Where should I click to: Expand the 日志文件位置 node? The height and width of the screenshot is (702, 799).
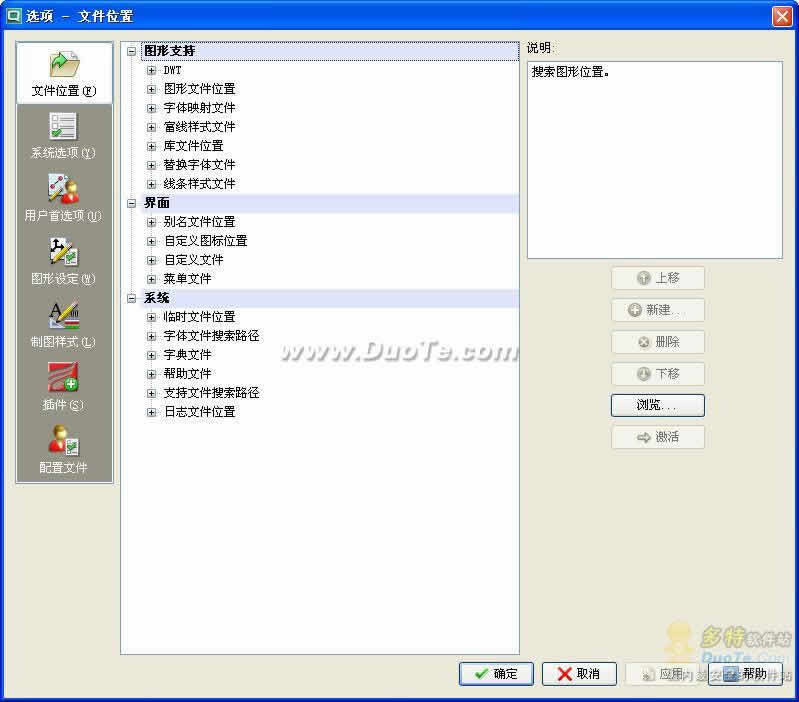(x=151, y=412)
